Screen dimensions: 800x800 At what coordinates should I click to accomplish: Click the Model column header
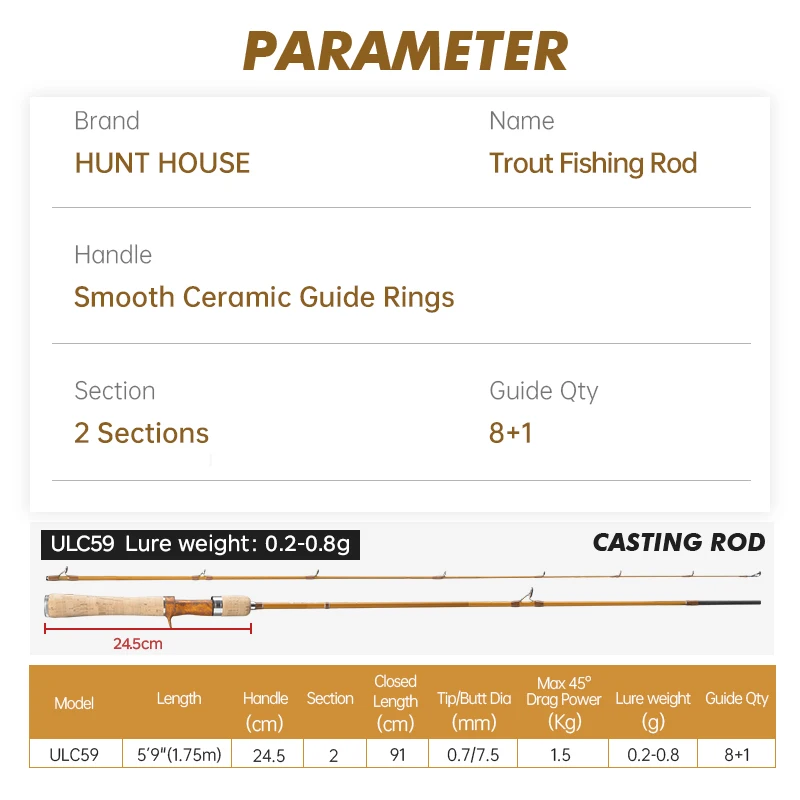click(74, 703)
